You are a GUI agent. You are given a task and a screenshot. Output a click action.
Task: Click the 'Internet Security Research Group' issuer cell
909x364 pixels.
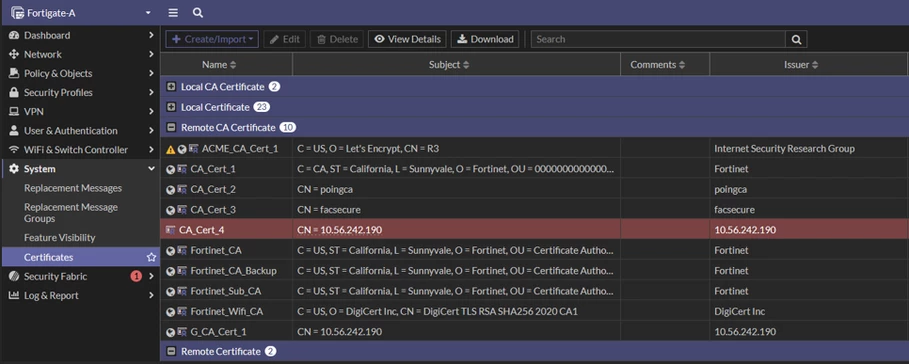[x=809, y=149]
